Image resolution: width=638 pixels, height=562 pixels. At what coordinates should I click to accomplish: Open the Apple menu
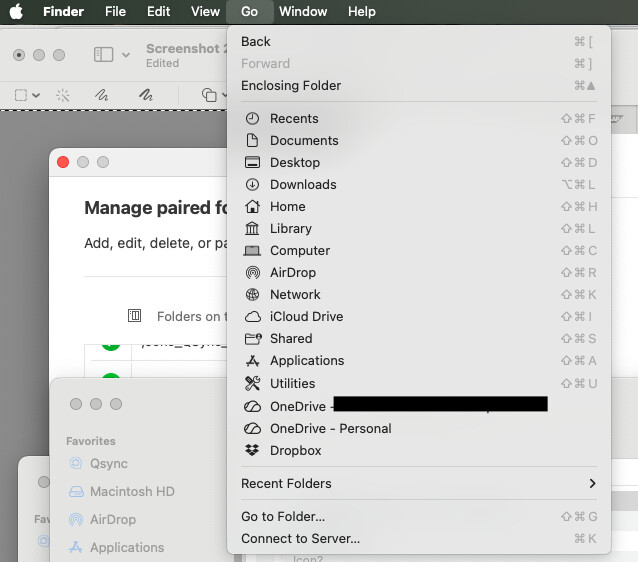16,12
